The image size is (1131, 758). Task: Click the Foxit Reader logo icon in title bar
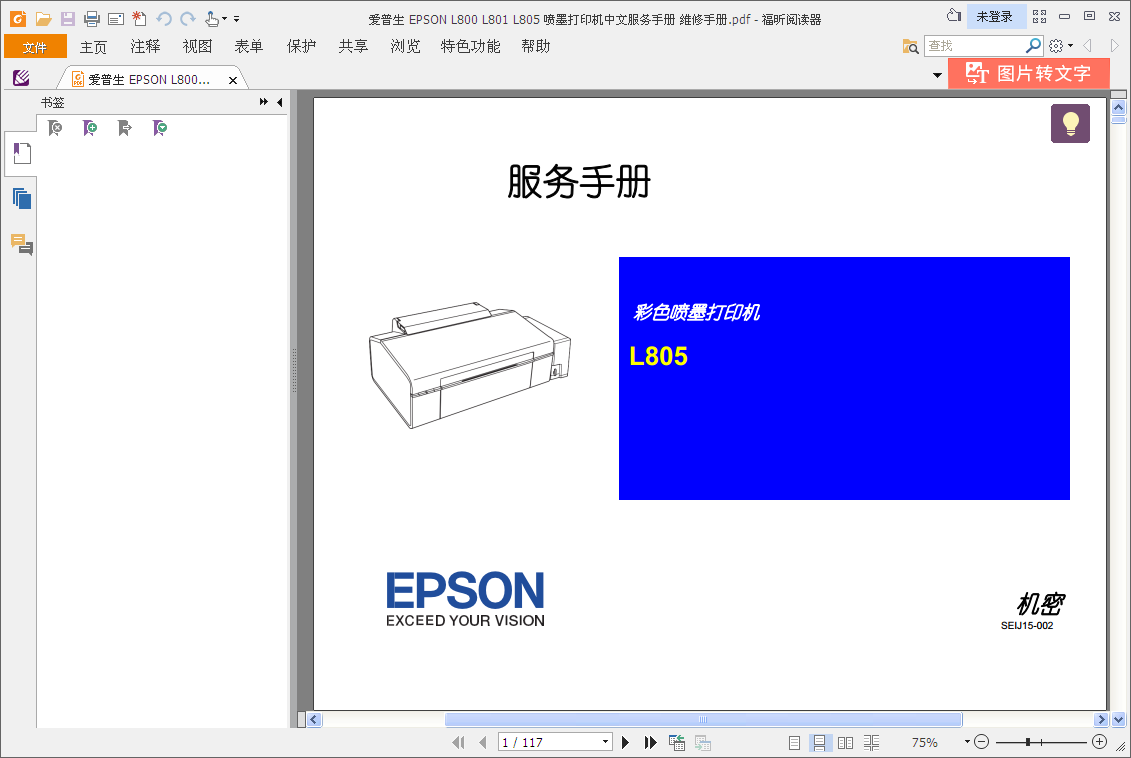17,19
